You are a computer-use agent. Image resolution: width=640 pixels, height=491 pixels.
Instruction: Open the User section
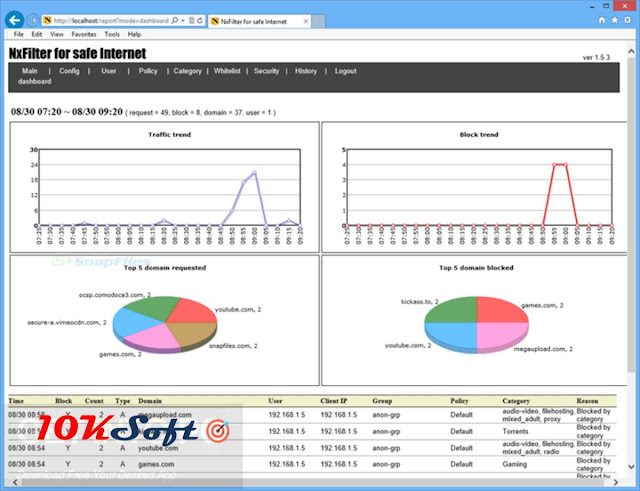pos(109,71)
